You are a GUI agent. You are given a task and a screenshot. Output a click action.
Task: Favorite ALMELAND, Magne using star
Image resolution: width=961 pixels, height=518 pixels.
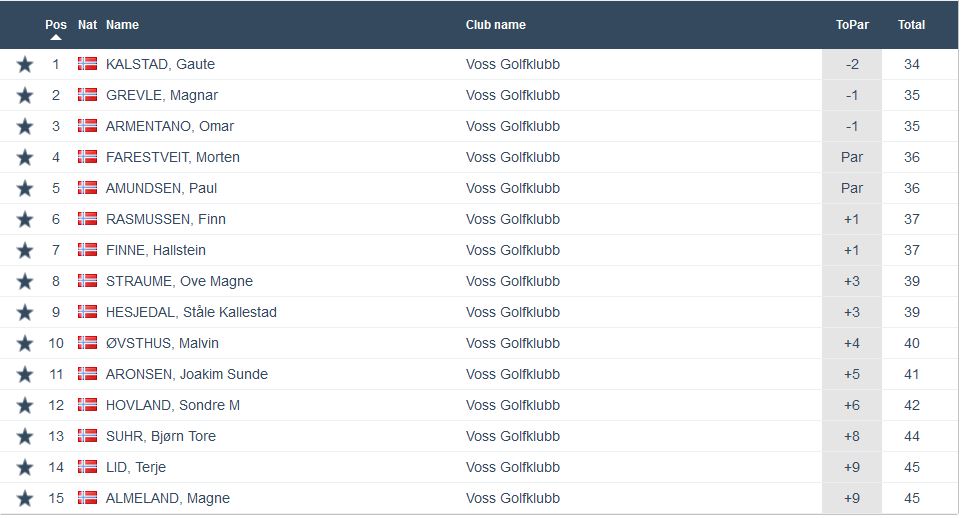[25, 499]
